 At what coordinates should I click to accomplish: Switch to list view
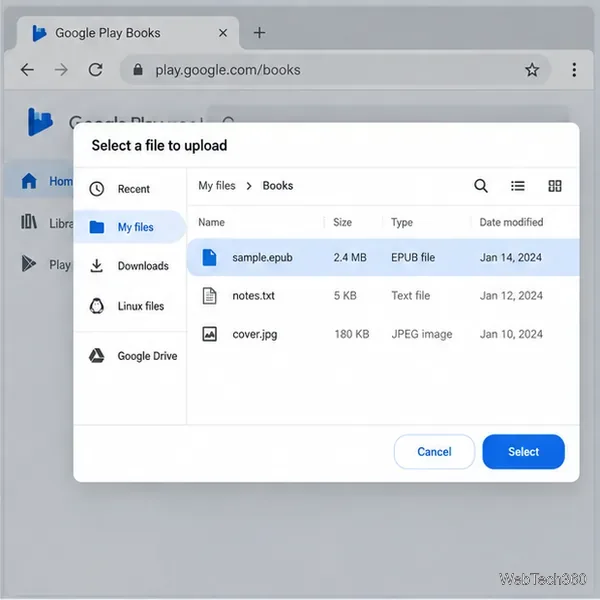coord(517,186)
